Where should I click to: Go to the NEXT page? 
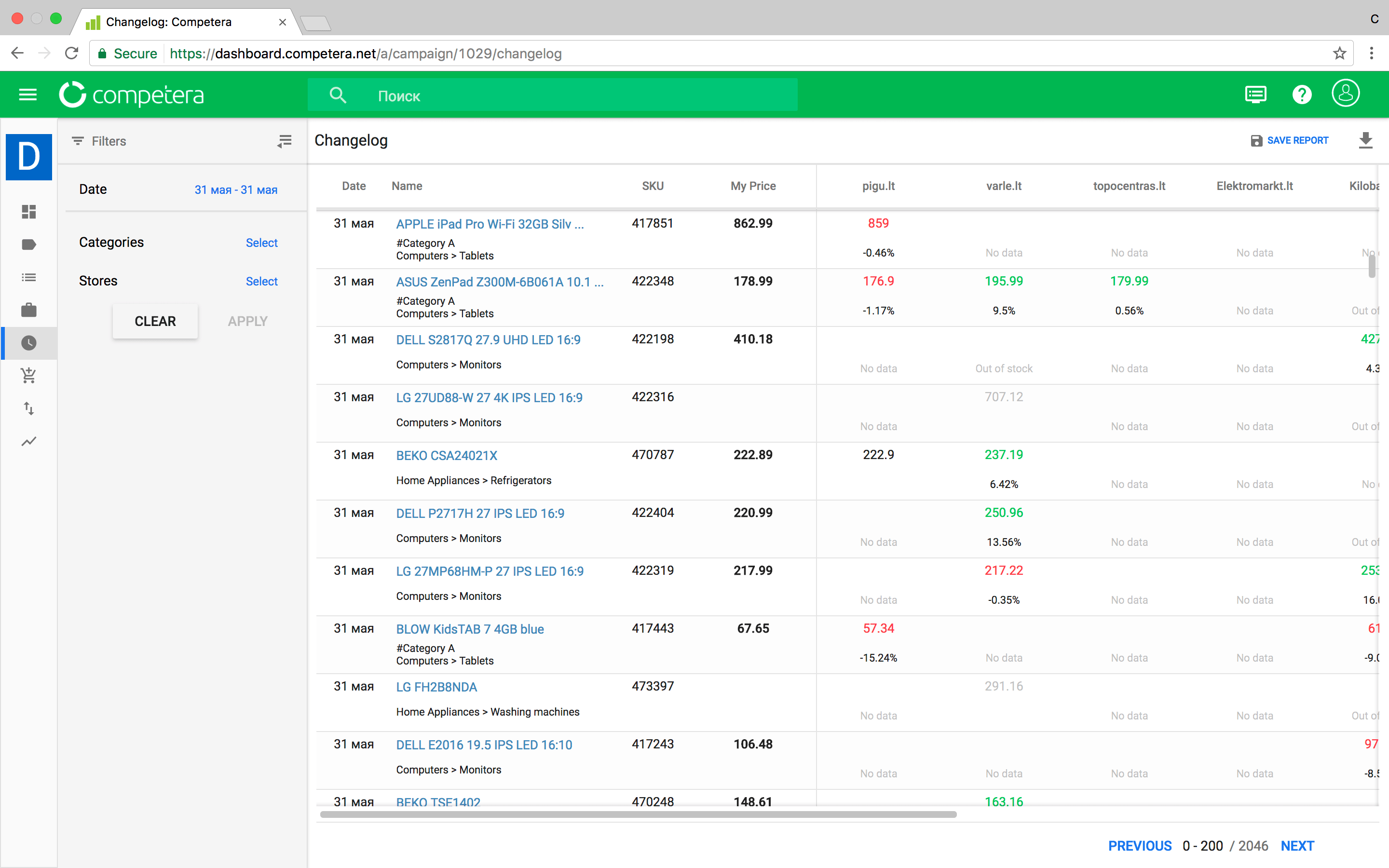1297,846
